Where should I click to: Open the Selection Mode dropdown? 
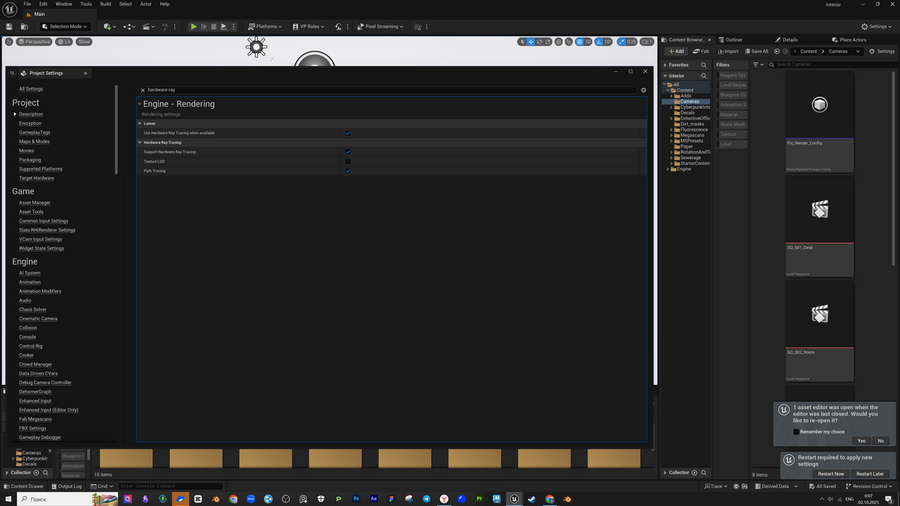[65, 26]
